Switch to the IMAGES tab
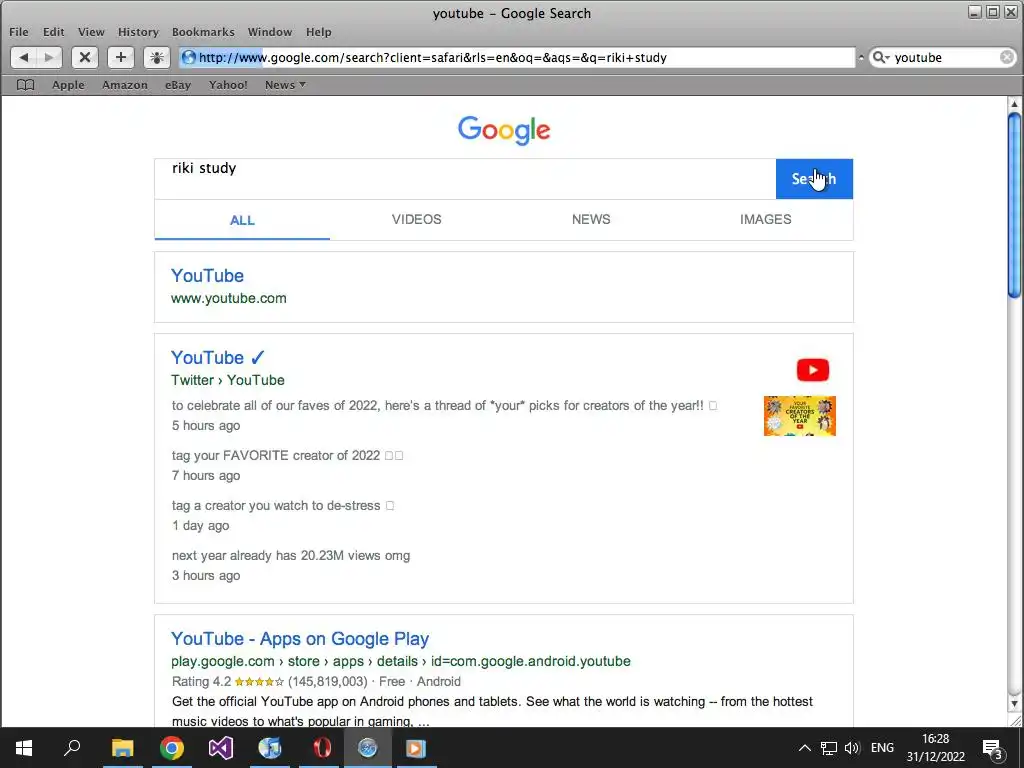Viewport: 1024px width, 768px height. (765, 219)
